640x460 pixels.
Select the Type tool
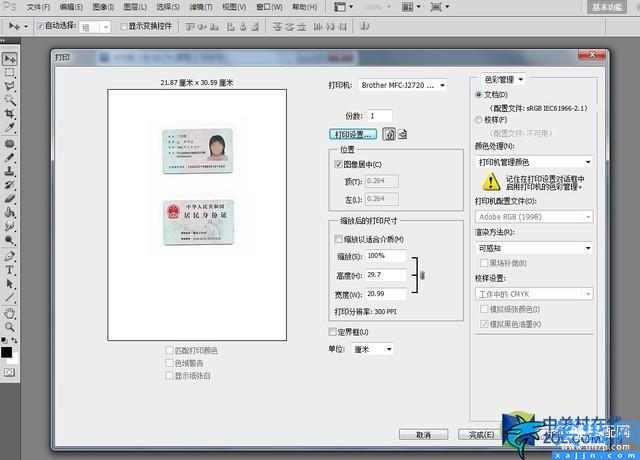pyautogui.click(x=9, y=270)
